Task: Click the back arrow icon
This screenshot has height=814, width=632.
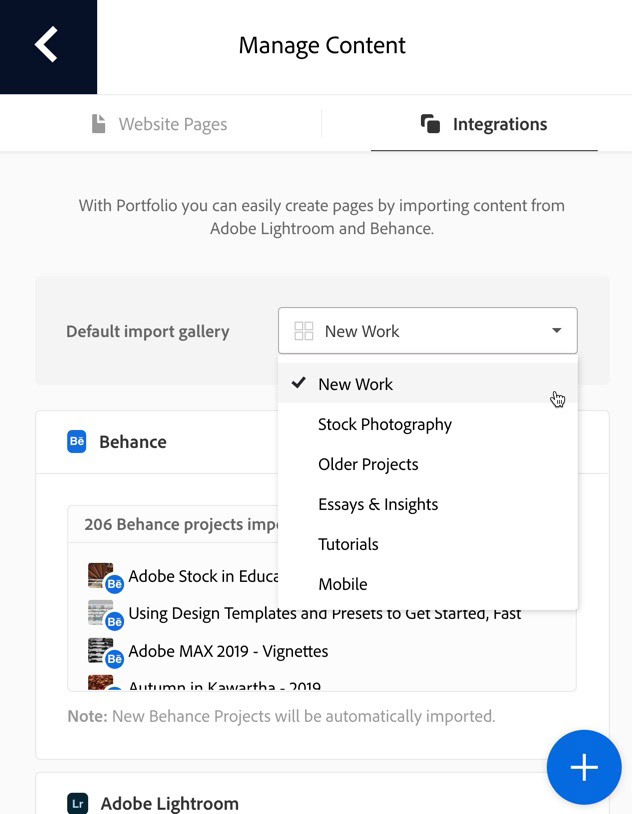Action: click(47, 45)
